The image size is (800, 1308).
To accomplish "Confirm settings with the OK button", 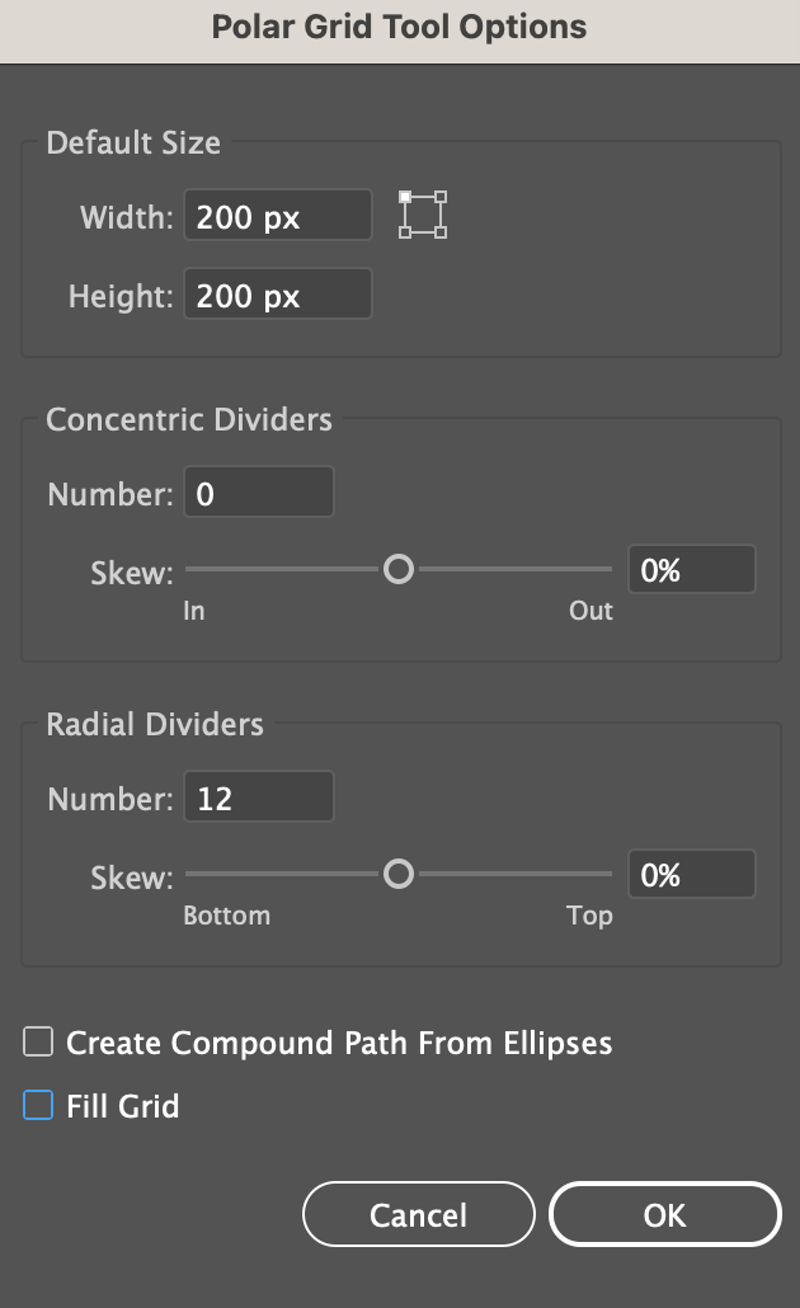I will tap(664, 1214).
